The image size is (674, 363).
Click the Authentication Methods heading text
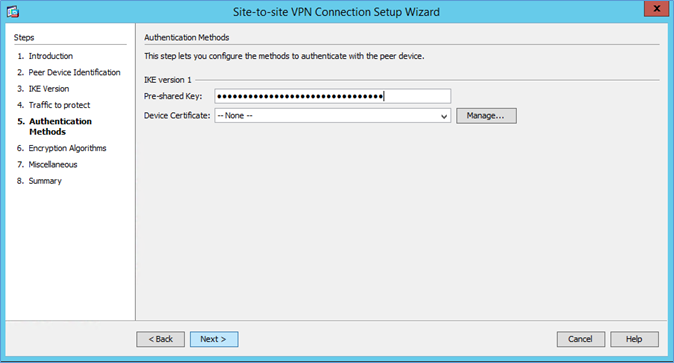point(187,37)
